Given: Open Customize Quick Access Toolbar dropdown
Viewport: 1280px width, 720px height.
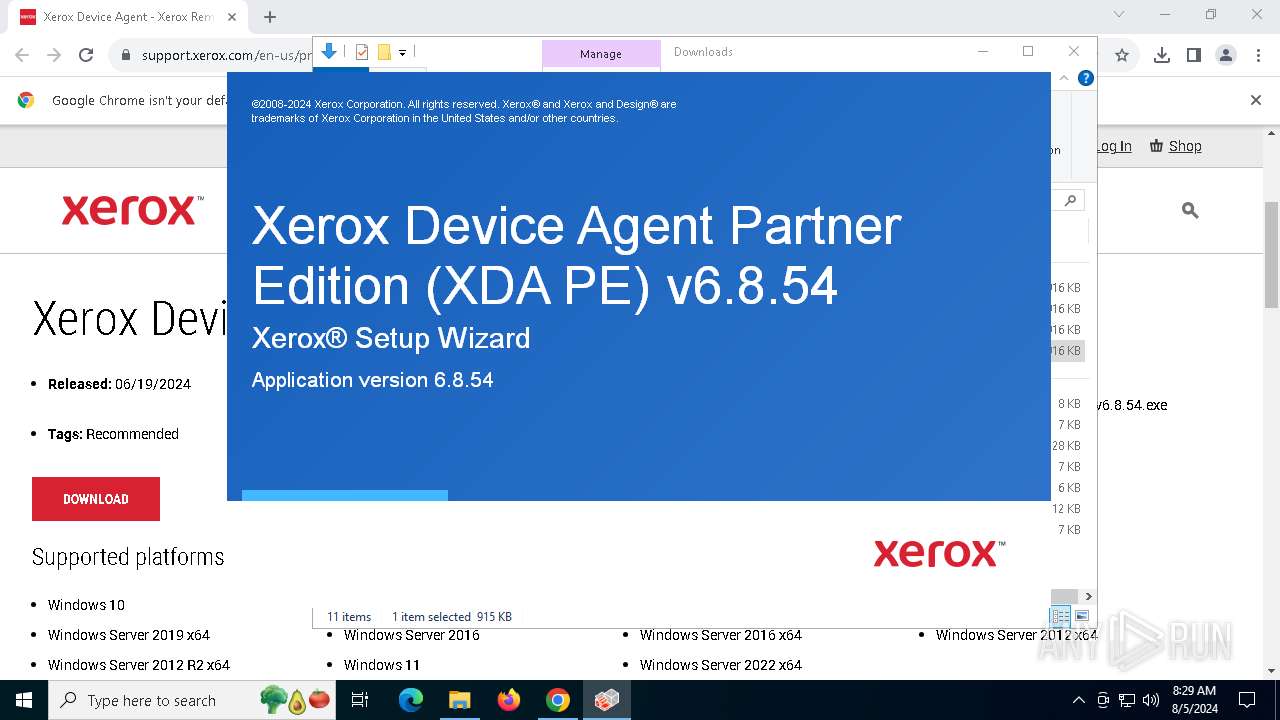Looking at the screenshot, I should point(402,53).
